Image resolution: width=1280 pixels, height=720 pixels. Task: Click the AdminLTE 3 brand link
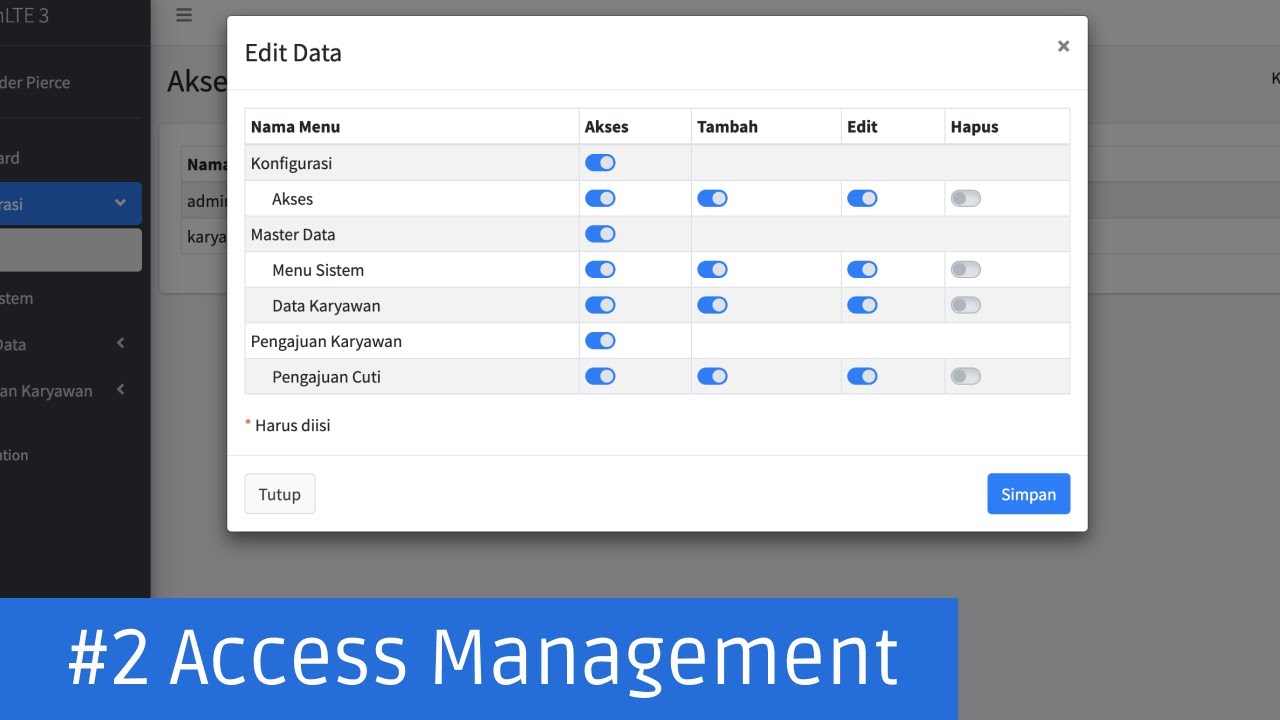25,16
